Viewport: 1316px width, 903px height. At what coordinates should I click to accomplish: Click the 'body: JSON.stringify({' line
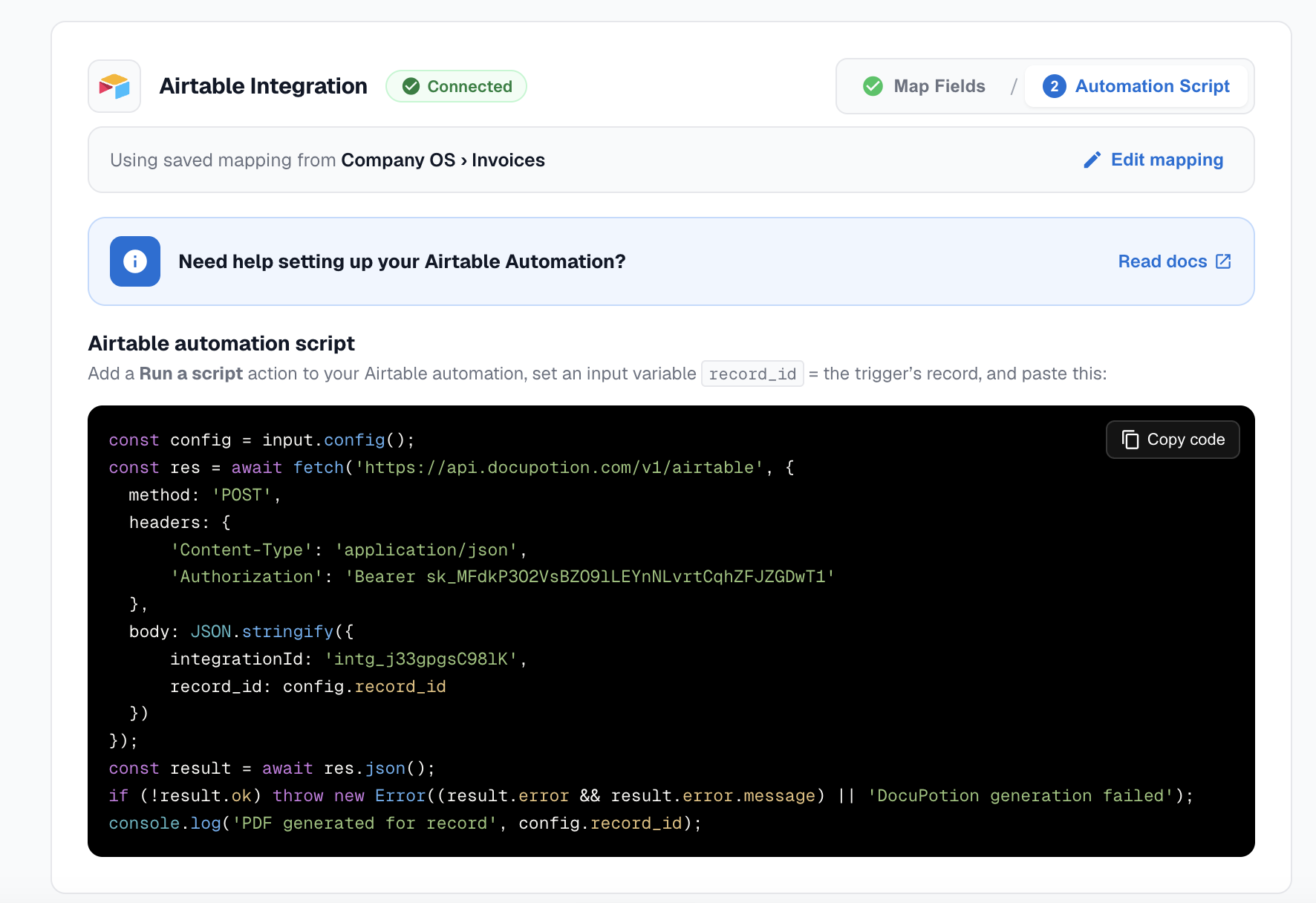click(241, 631)
